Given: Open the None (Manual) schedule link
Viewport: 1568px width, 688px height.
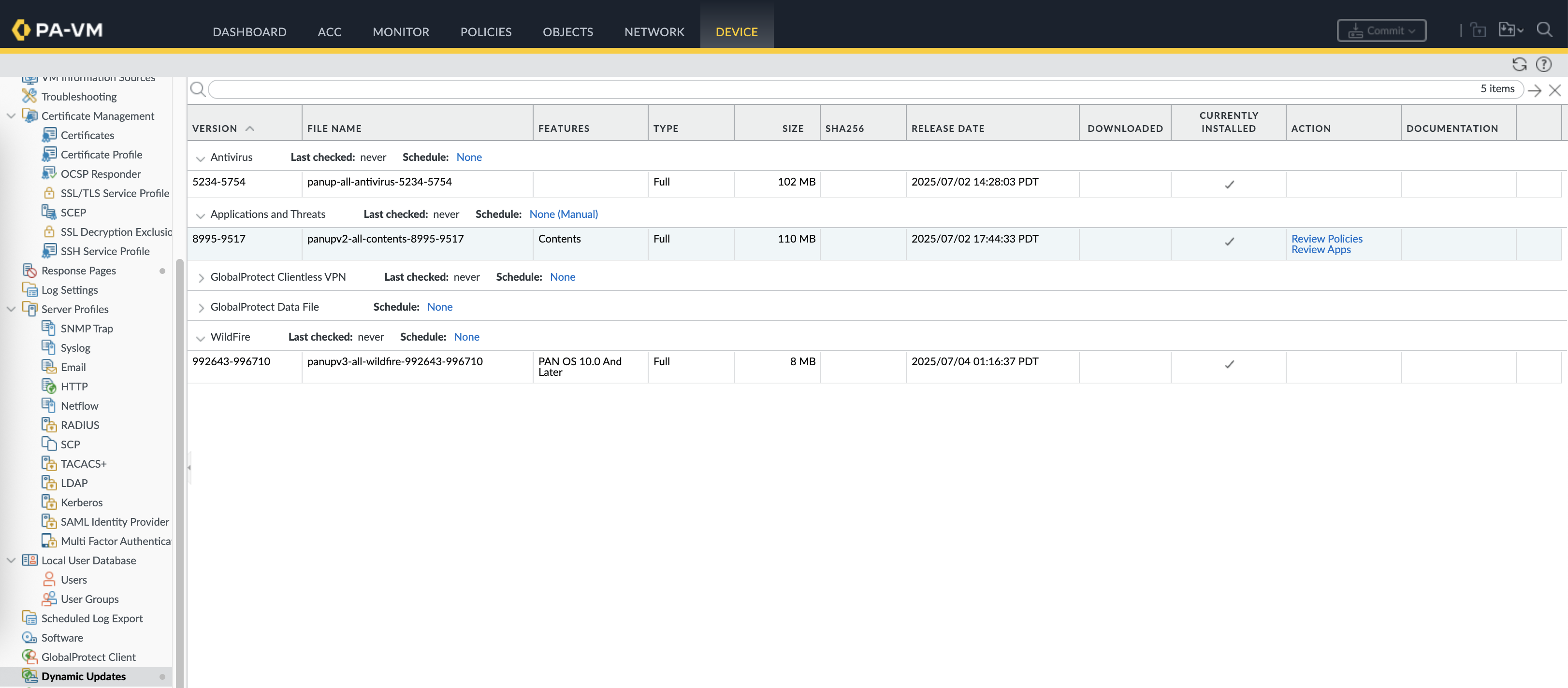Looking at the screenshot, I should pos(563,214).
